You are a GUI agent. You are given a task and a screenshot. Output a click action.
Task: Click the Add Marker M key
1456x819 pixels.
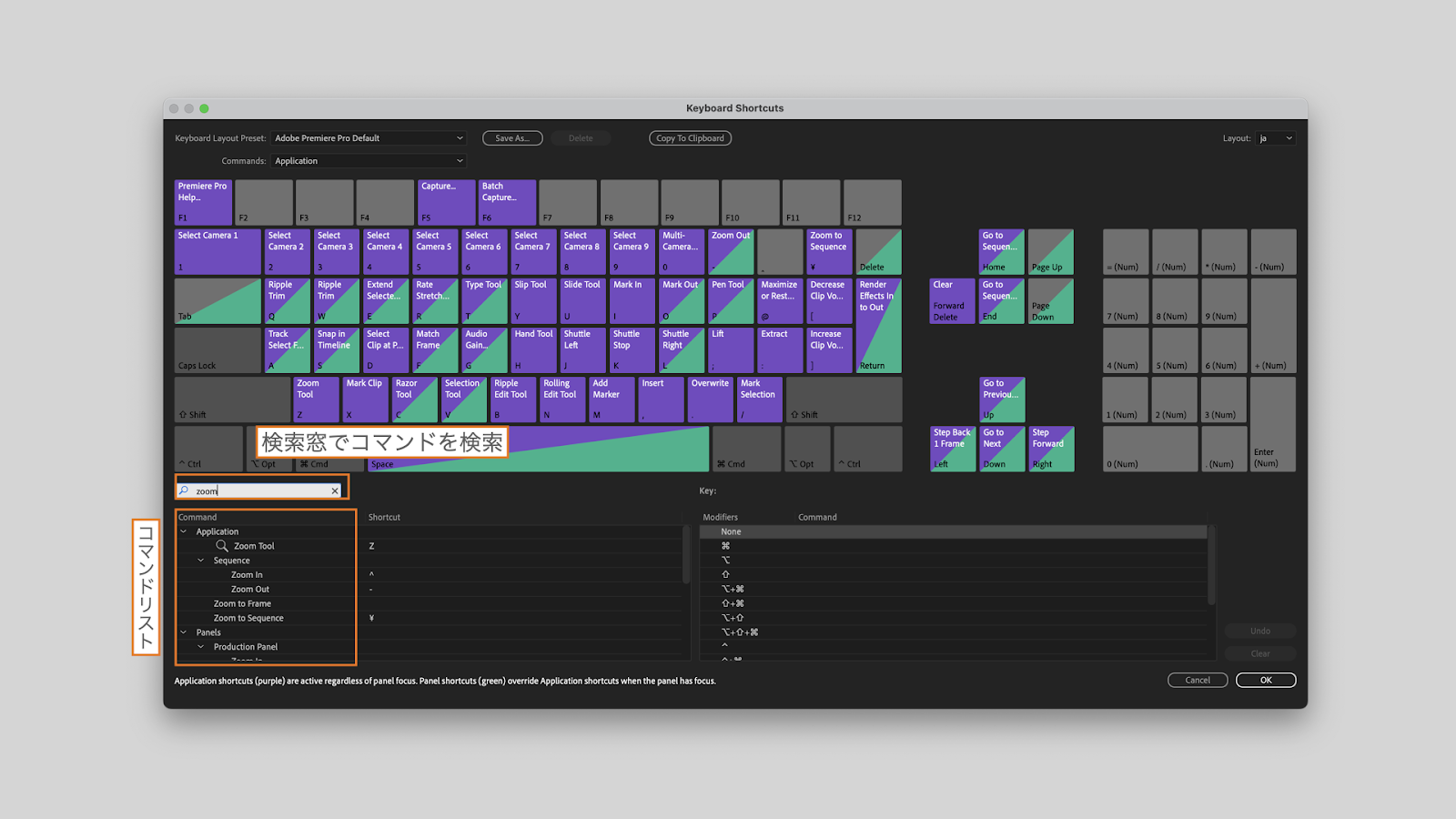point(612,399)
